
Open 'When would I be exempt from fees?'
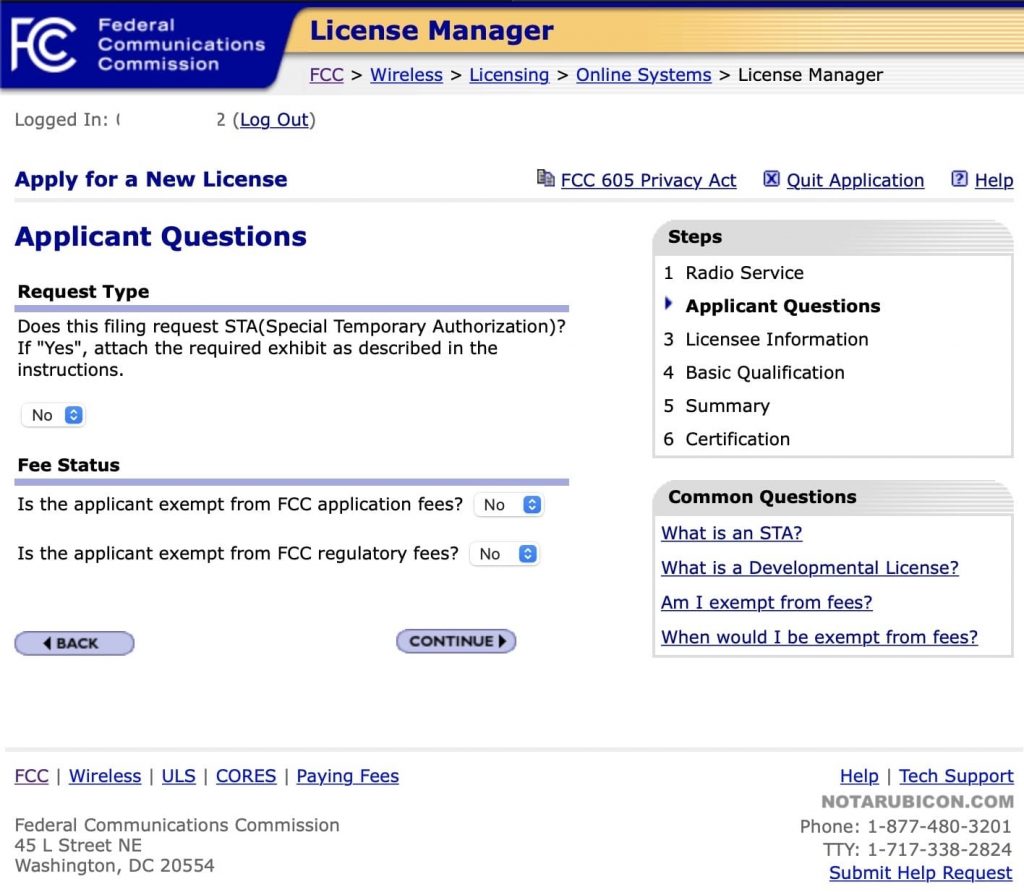(820, 637)
